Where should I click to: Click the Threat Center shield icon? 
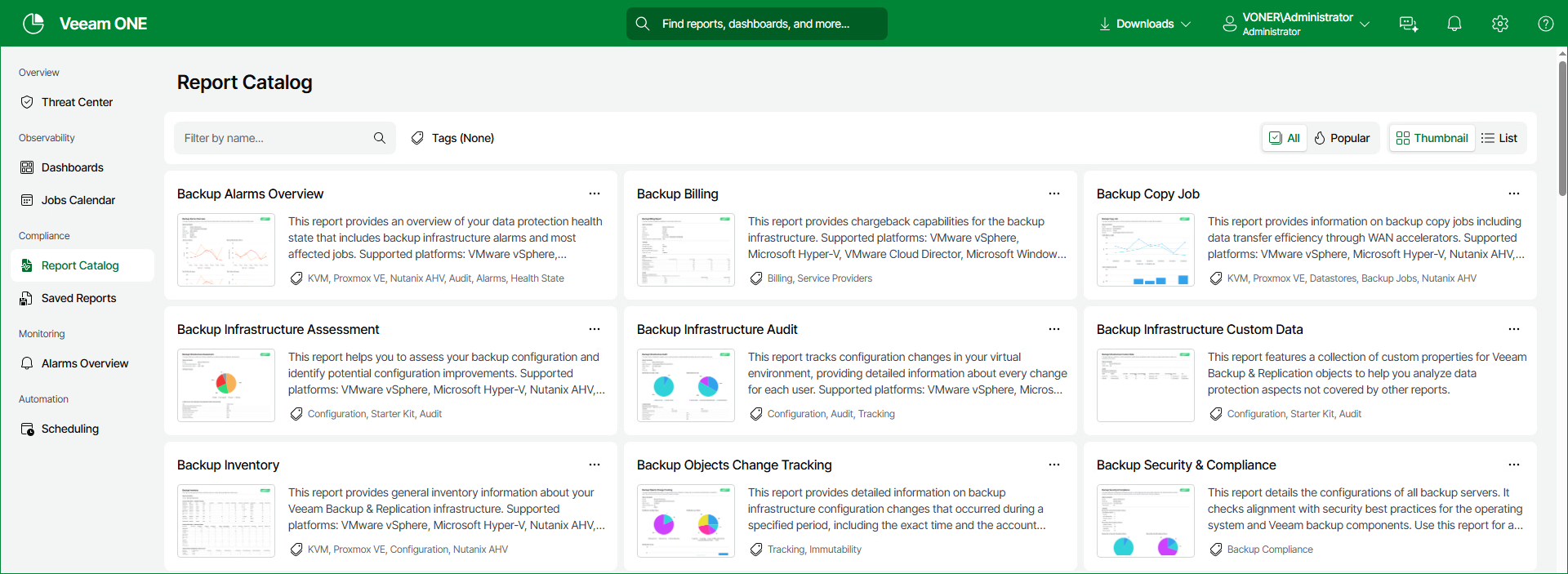(27, 102)
